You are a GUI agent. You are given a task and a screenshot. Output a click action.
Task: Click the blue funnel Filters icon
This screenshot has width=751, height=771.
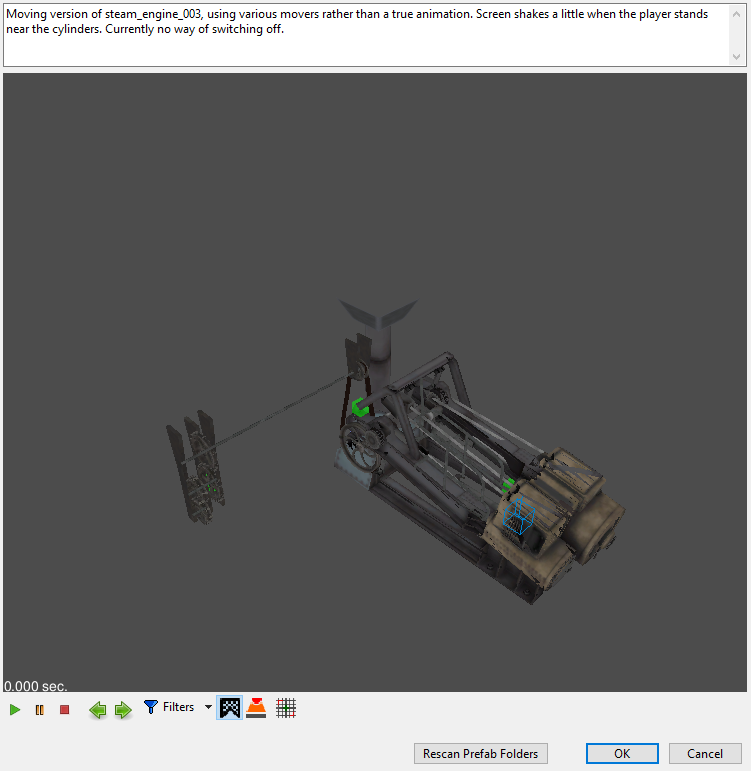(150, 707)
